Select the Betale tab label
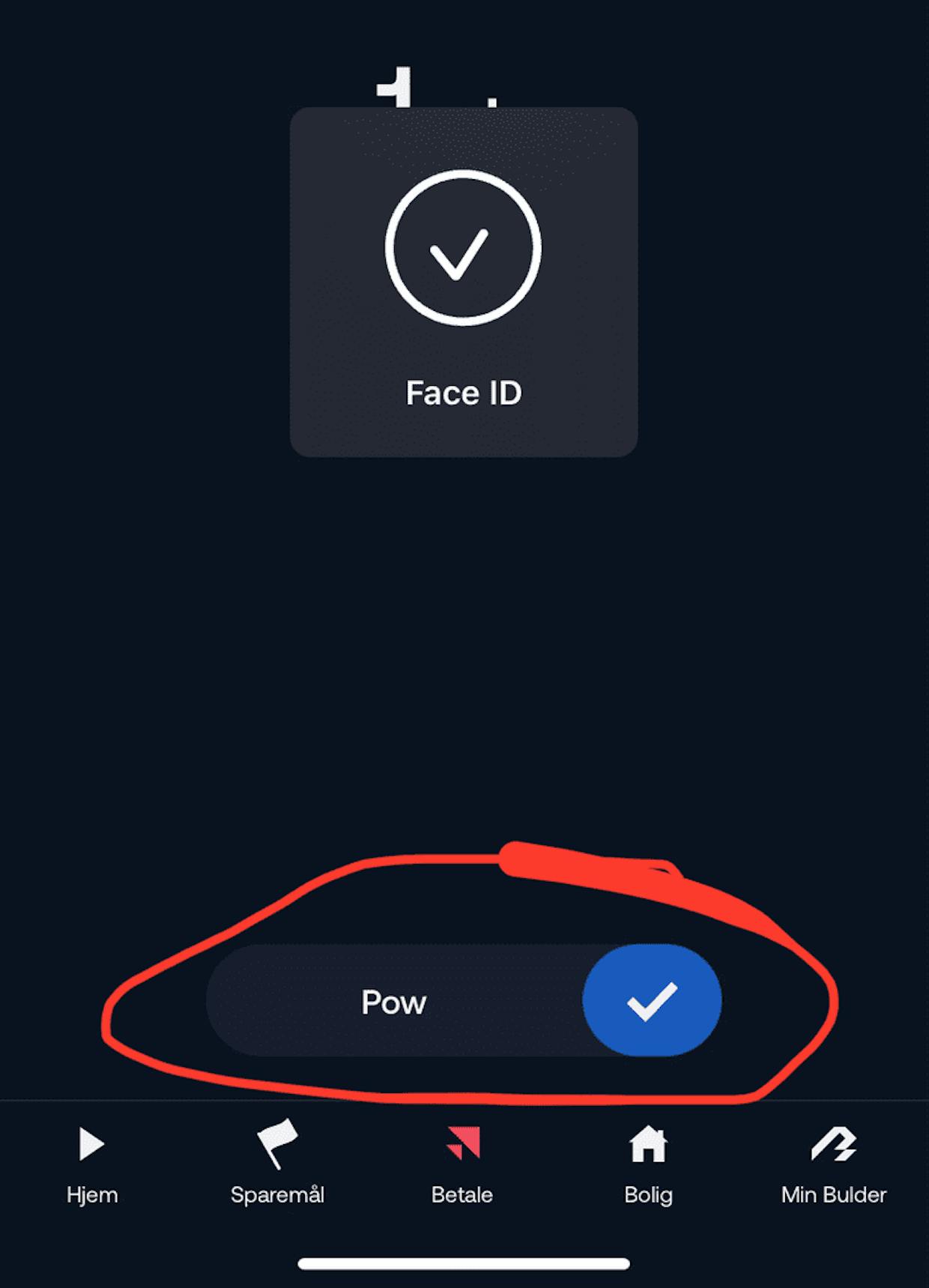The image size is (929, 1288). 462,1194
